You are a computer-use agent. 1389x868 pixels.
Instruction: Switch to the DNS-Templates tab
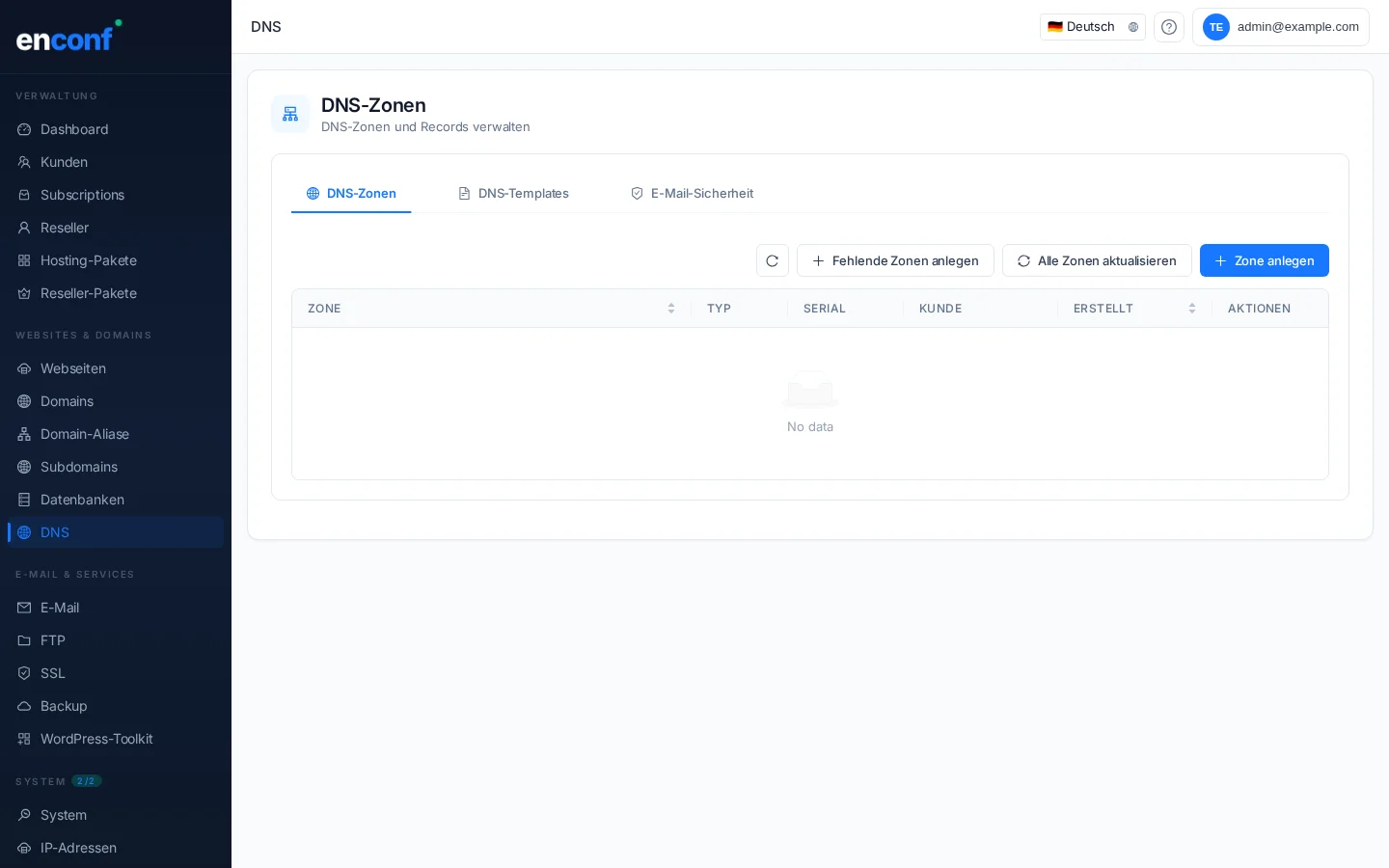[513, 194]
